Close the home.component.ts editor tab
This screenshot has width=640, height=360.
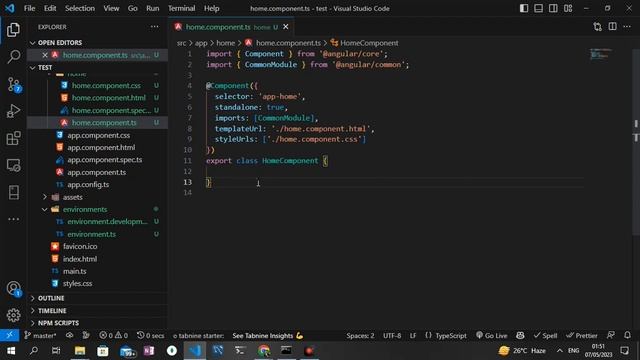(286, 27)
